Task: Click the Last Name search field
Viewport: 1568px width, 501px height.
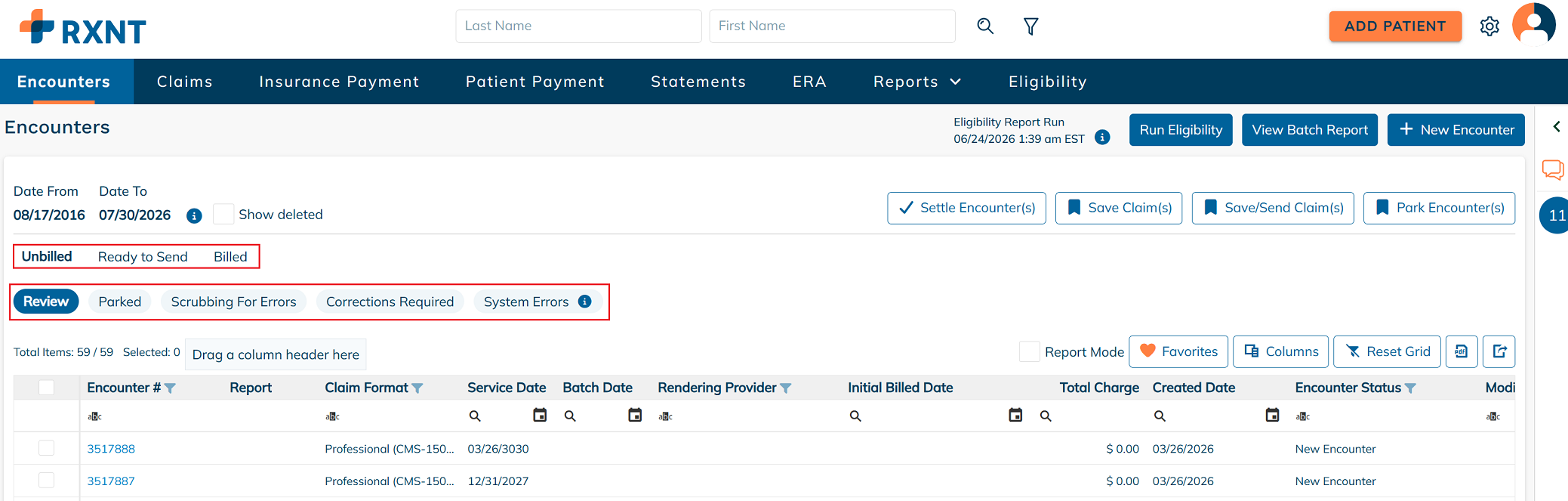Action: coord(578,26)
